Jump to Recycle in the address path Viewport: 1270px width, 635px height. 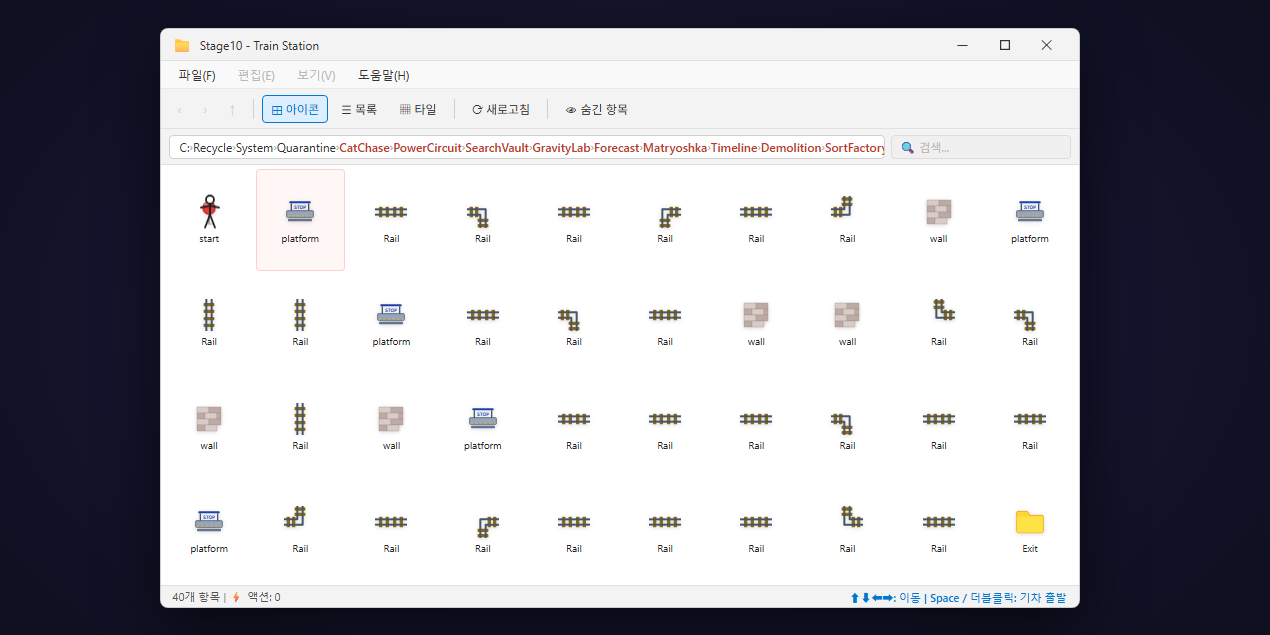[x=212, y=148]
